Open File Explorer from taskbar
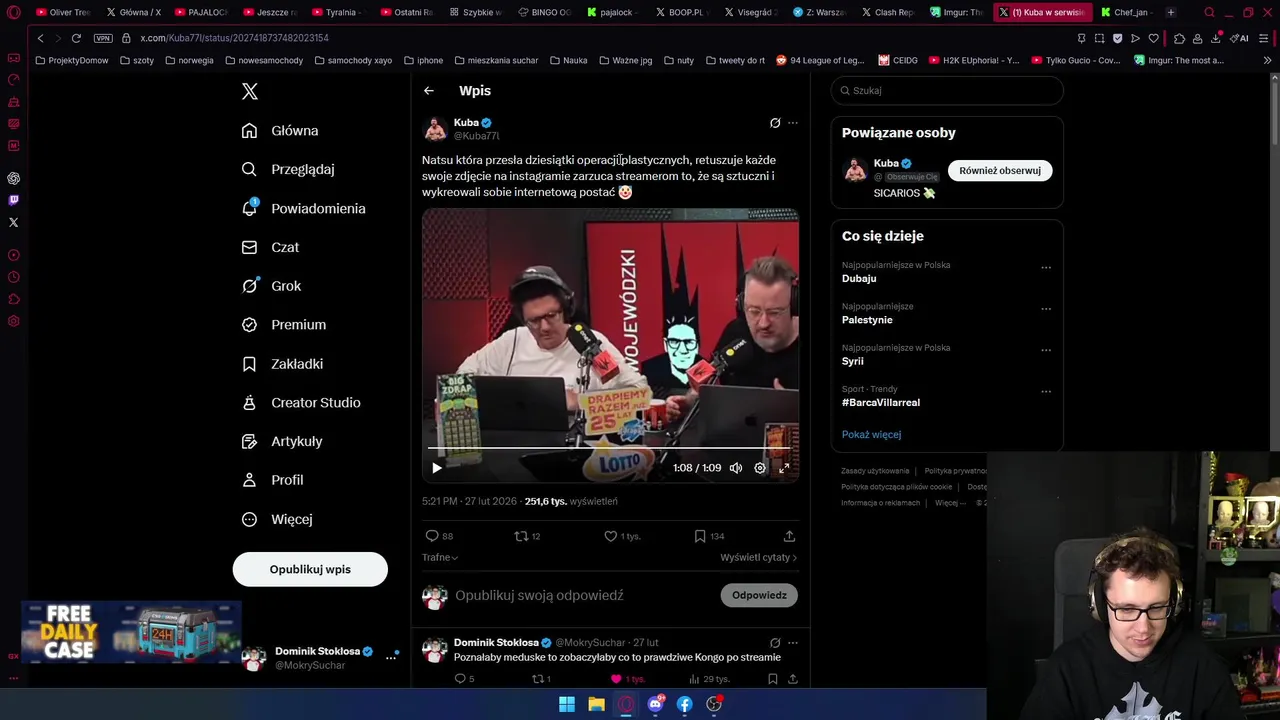Image resolution: width=1280 pixels, height=720 pixels. point(596,704)
